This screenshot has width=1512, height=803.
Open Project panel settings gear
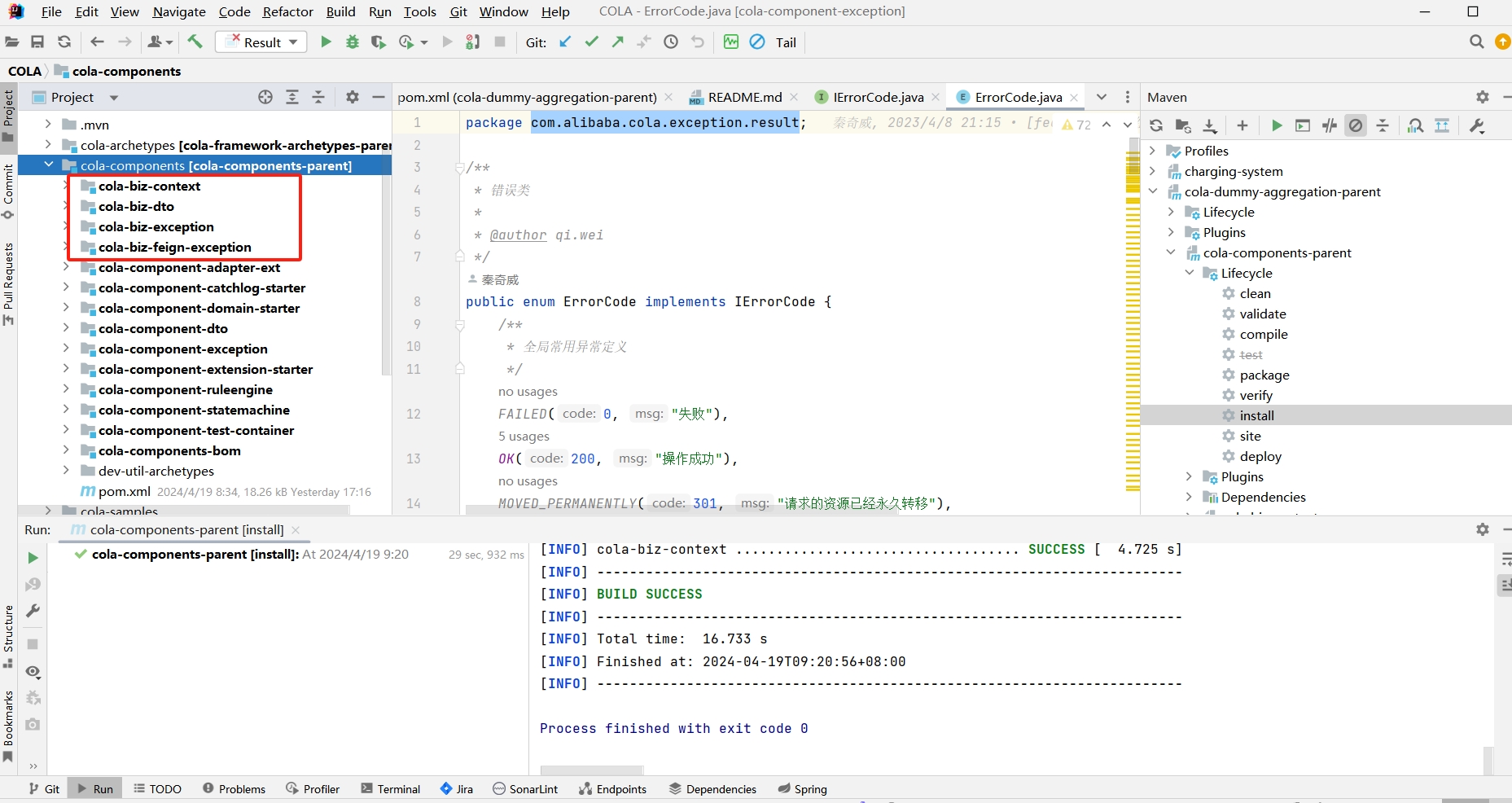click(352, 97)
